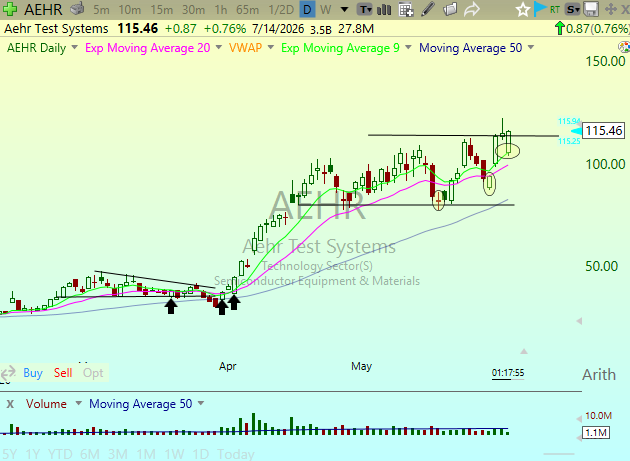Open the notes pages icon
This screenshot has height=461, width=630.
pos(450,9)
